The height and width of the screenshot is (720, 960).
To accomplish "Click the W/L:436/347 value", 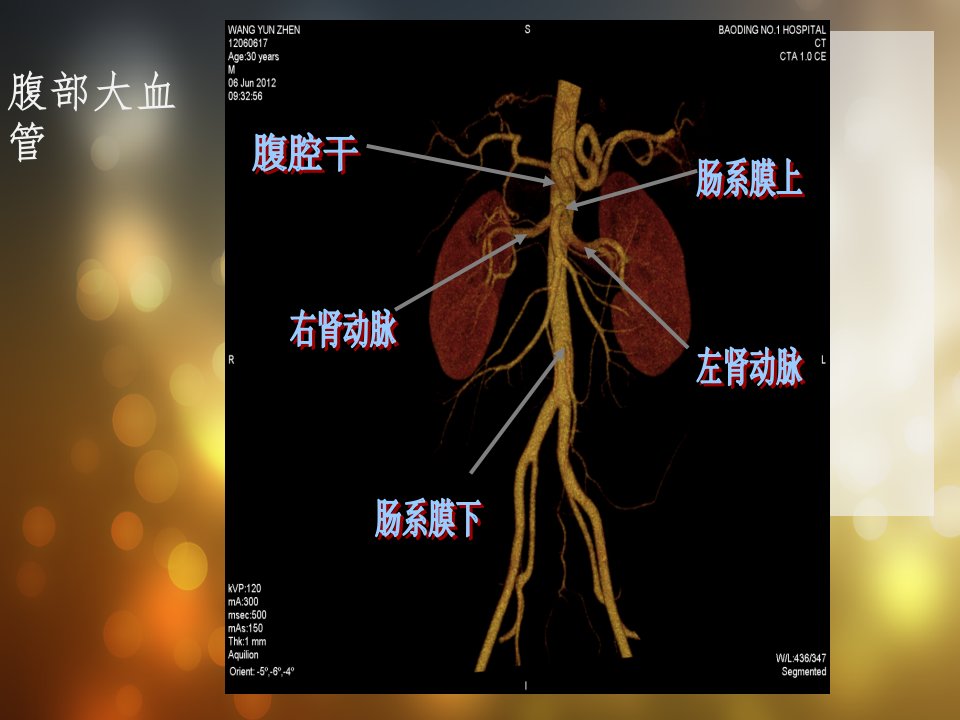I will (801, 658).
